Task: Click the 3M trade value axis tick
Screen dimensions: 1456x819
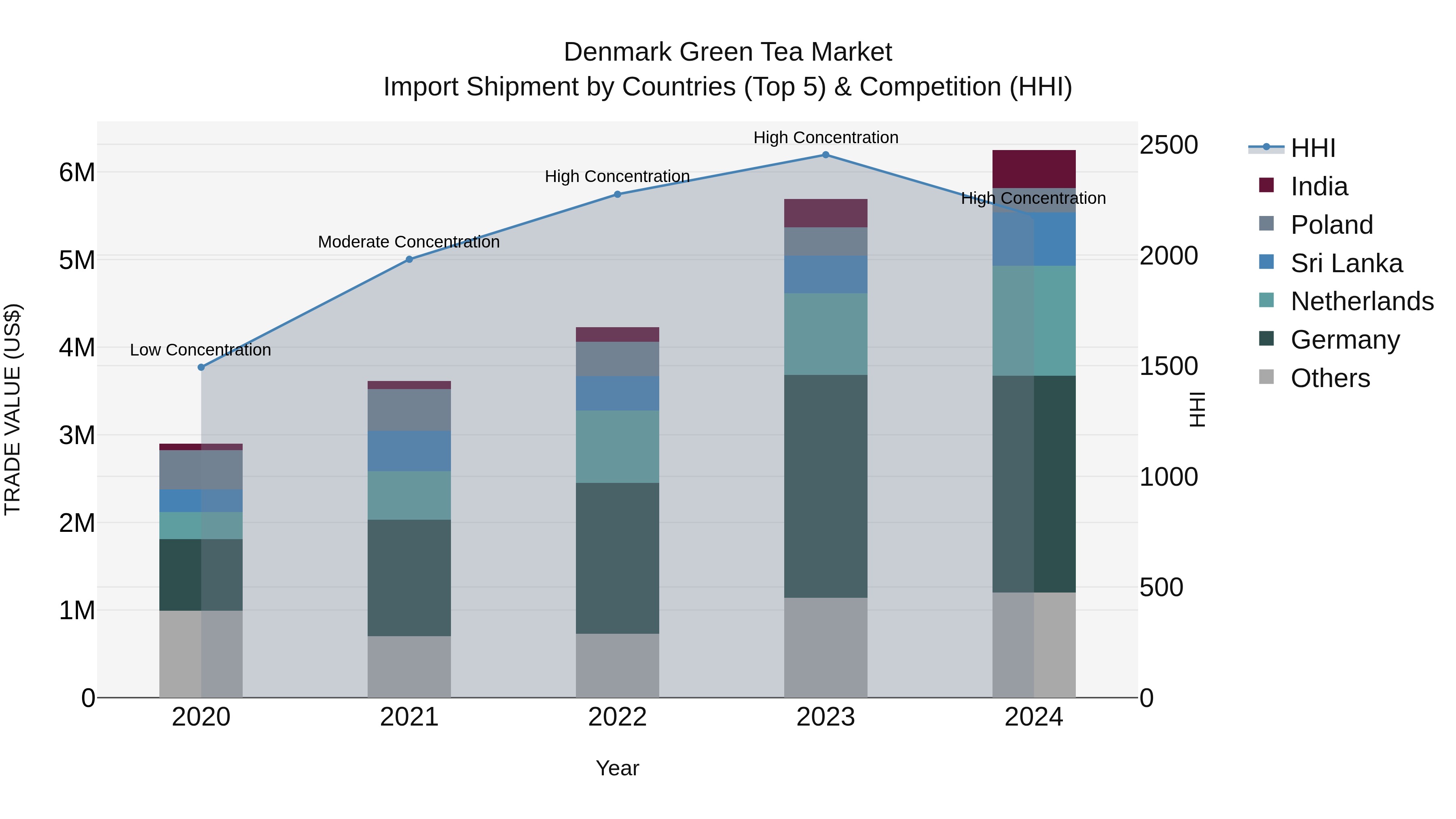Action: [x=77, y=435]
